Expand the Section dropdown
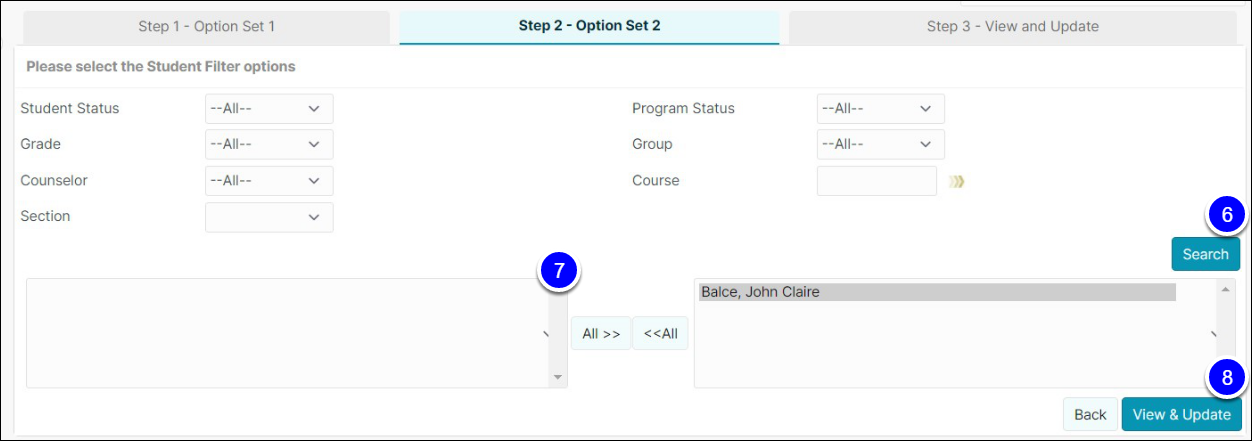Screen dimensions: 1252x441 point(269,217)
